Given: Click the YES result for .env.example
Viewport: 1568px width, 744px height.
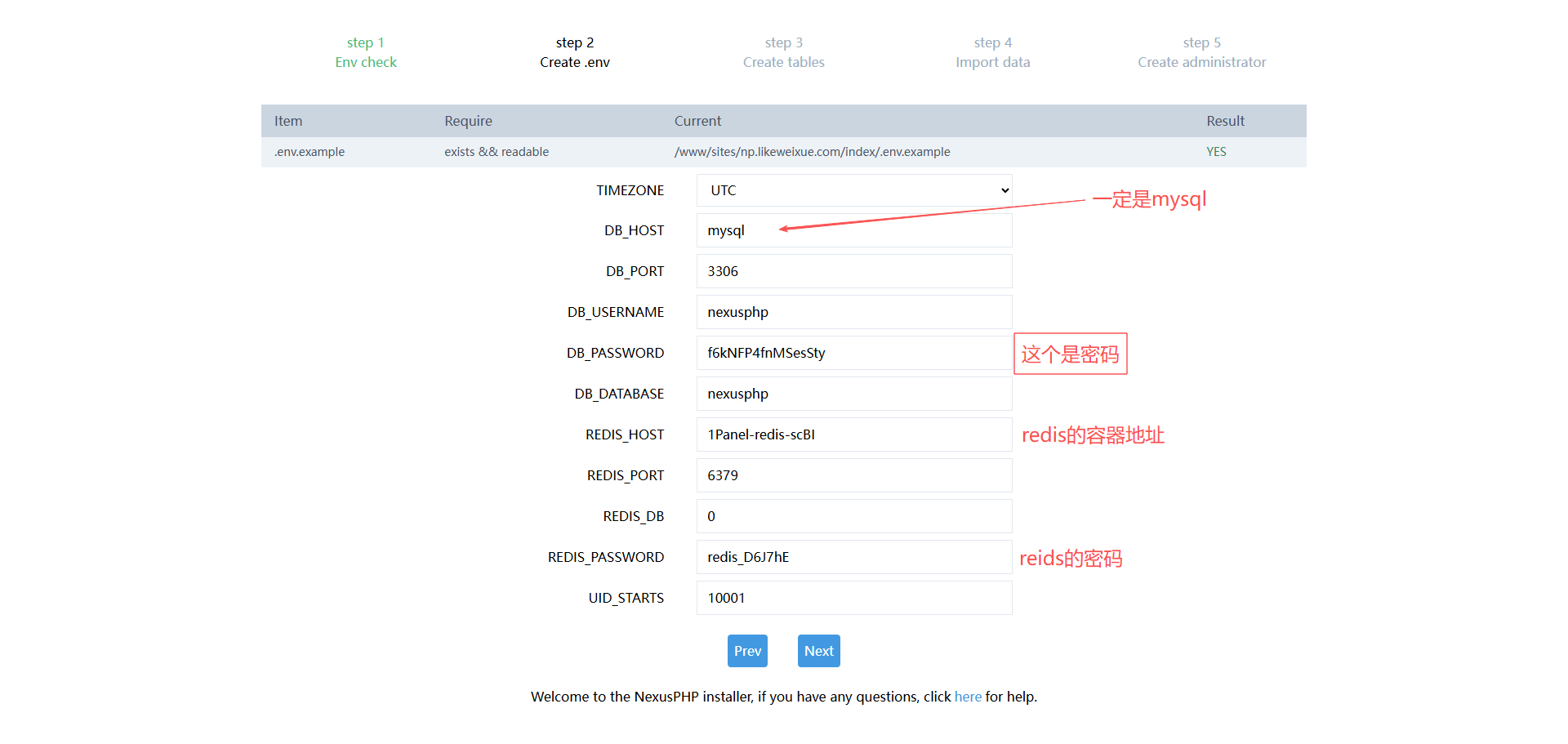Looking at the screenshot, I should pyautogui.click(x=1216, y=152).
